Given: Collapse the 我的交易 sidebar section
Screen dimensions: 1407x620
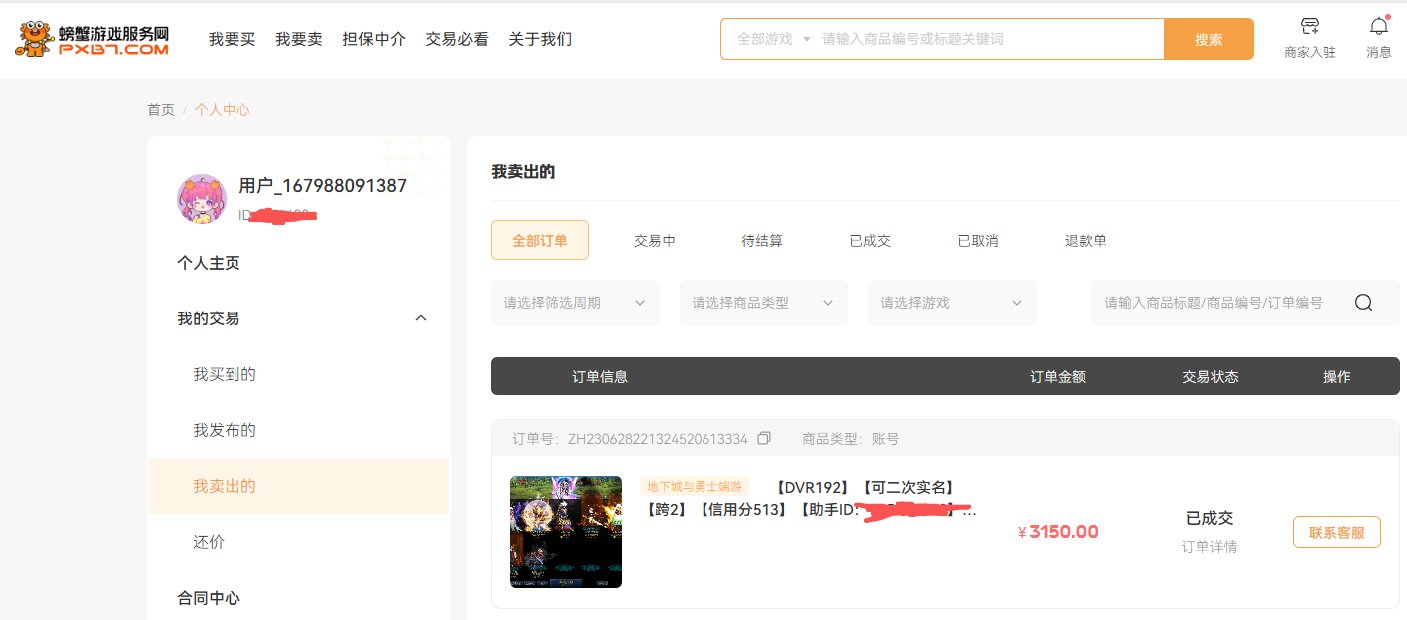Looking at the screenshot, I should tap(420, 318).
